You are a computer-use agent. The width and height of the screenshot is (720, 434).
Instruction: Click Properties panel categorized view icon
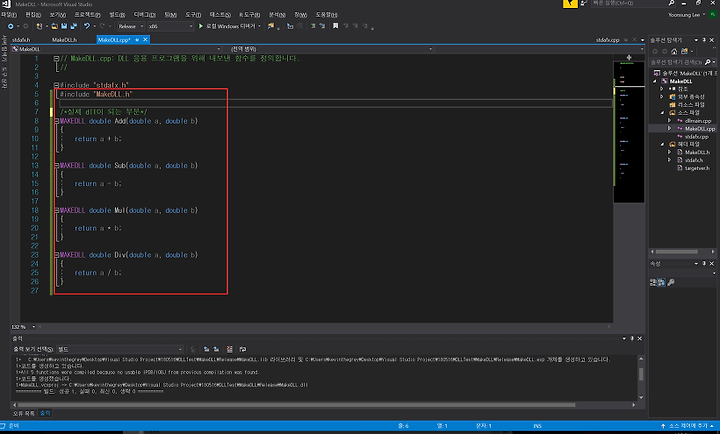tap(653, 282)
